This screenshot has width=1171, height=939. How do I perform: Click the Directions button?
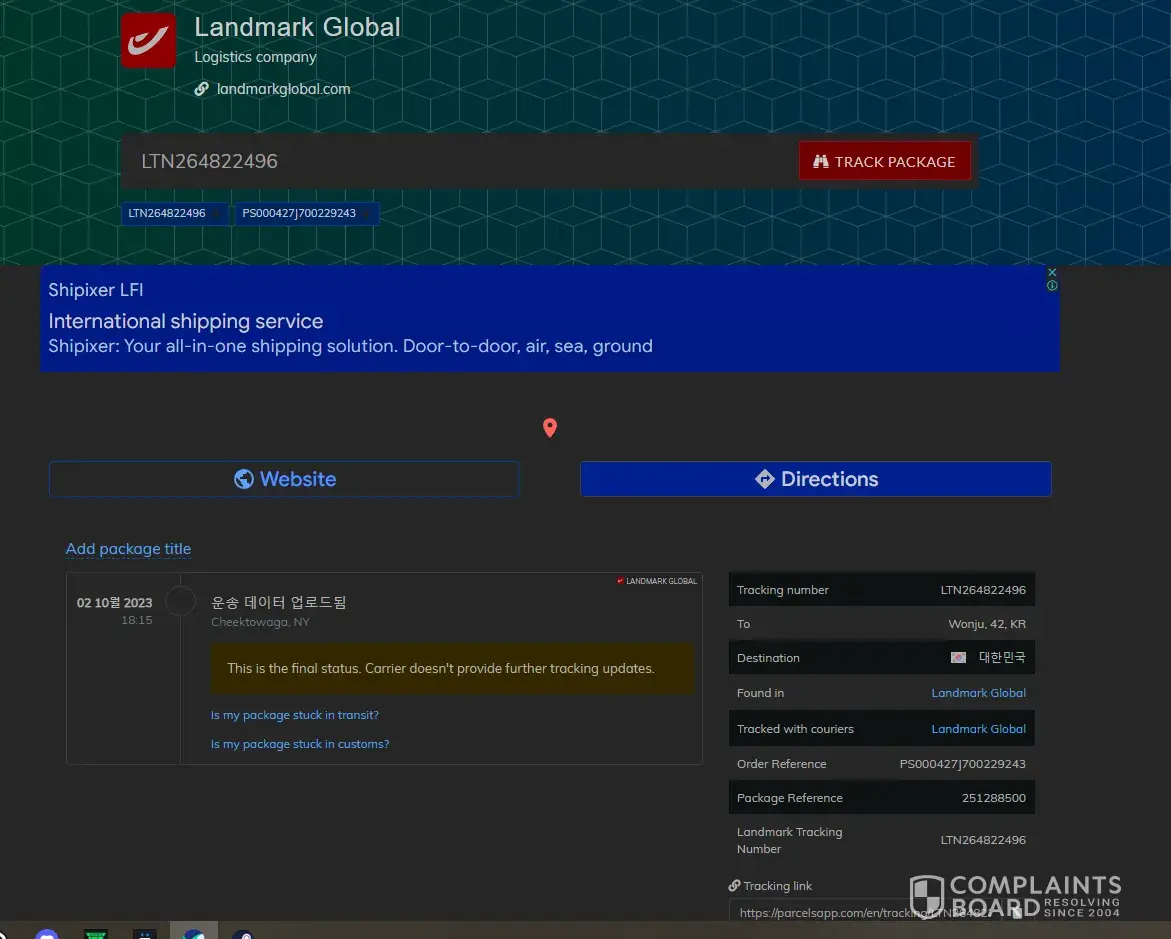coord(815,479)
